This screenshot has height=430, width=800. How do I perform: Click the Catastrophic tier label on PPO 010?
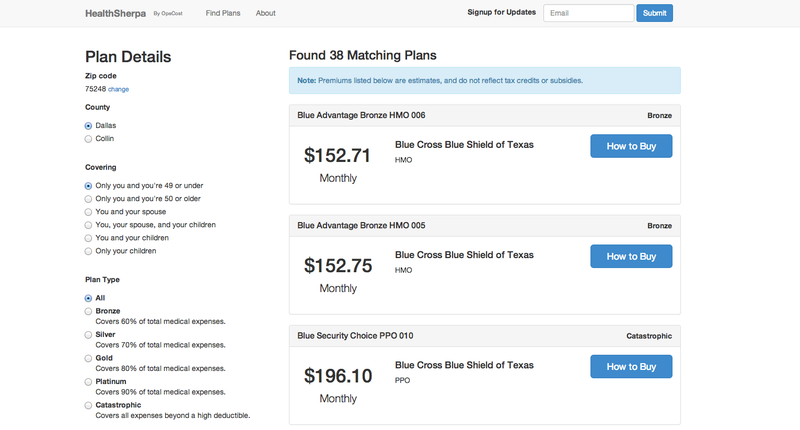(x=649, y=336)
